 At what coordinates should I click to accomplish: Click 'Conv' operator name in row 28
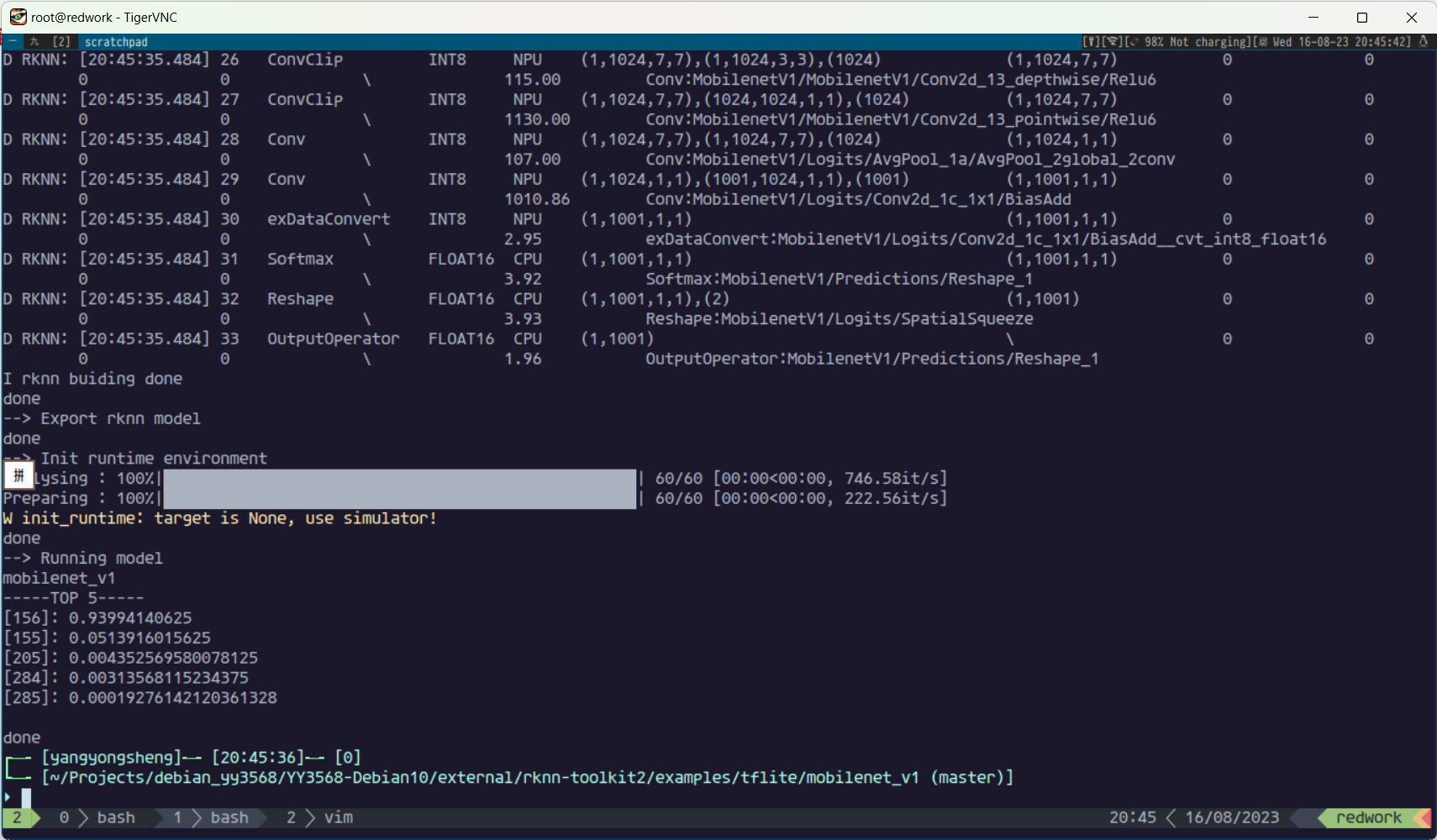286,139
